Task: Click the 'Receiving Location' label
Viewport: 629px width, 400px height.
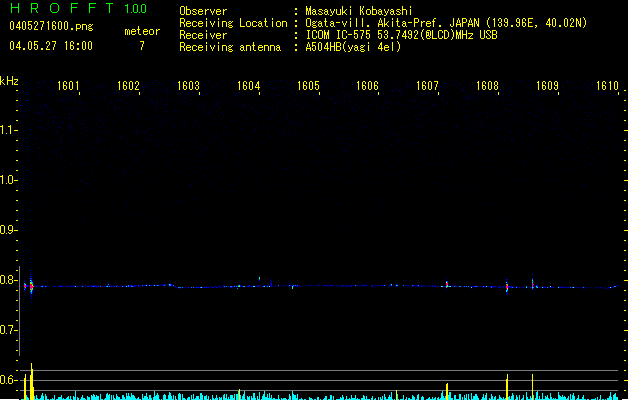Action: (233, 23)
